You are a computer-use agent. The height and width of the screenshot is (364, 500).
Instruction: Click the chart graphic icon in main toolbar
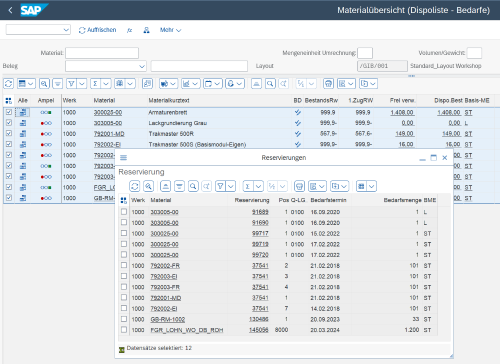tap(186, 83)
